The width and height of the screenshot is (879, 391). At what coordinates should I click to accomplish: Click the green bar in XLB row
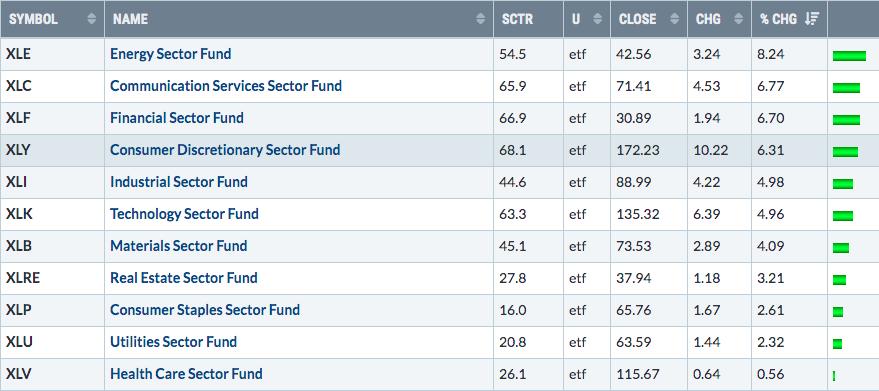[x=840, y=248]
